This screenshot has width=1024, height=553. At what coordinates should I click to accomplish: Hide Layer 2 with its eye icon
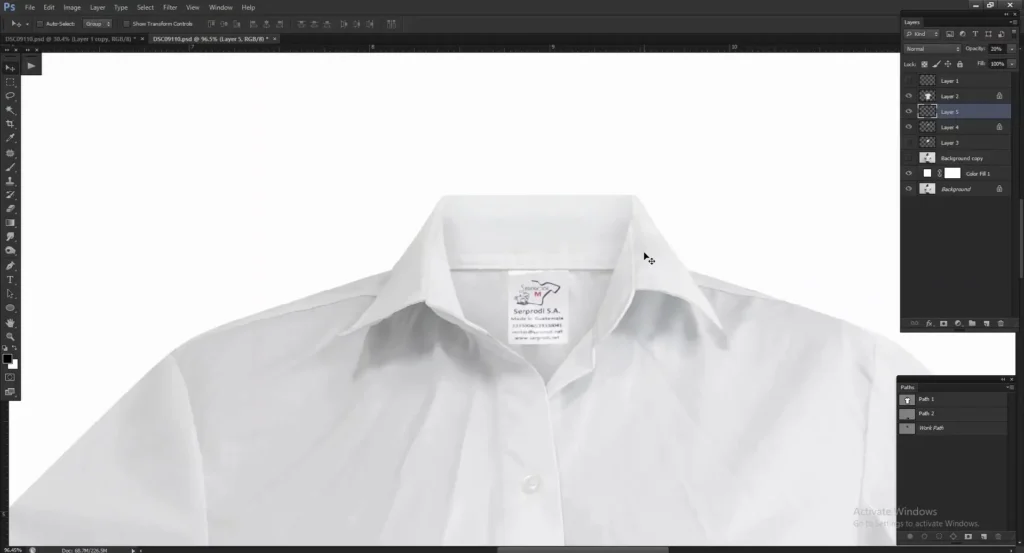[909, 96]
